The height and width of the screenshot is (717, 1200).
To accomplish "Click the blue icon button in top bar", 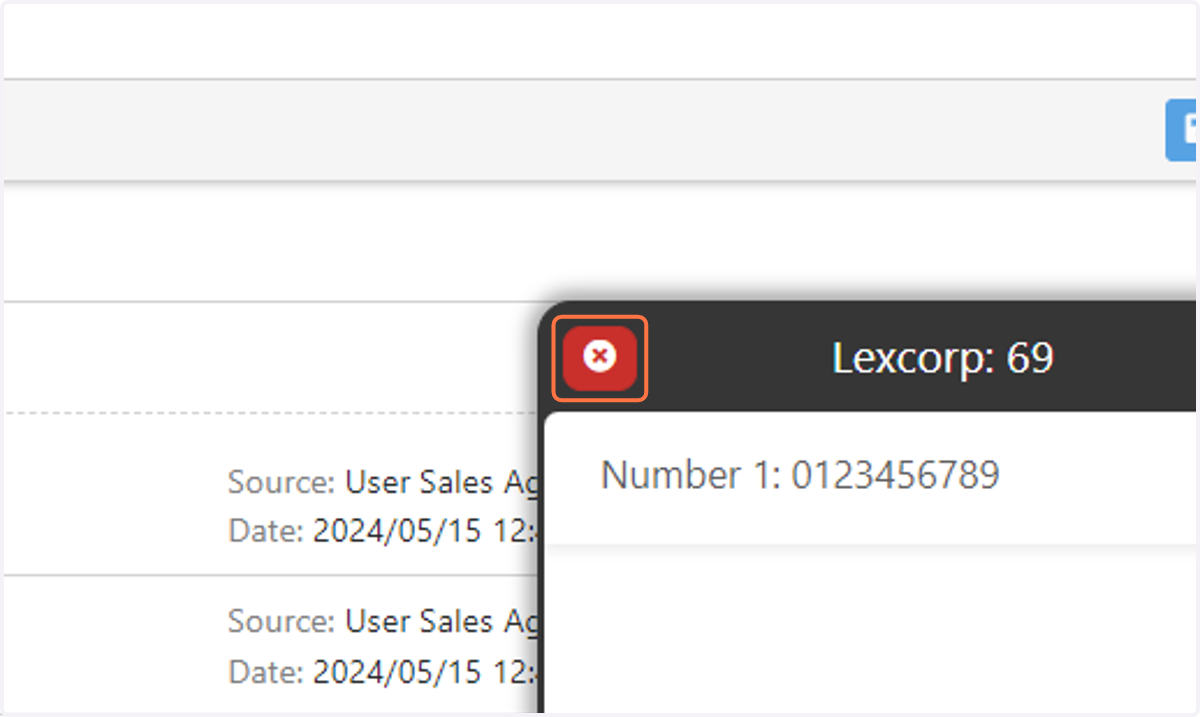I will 1183,130.
